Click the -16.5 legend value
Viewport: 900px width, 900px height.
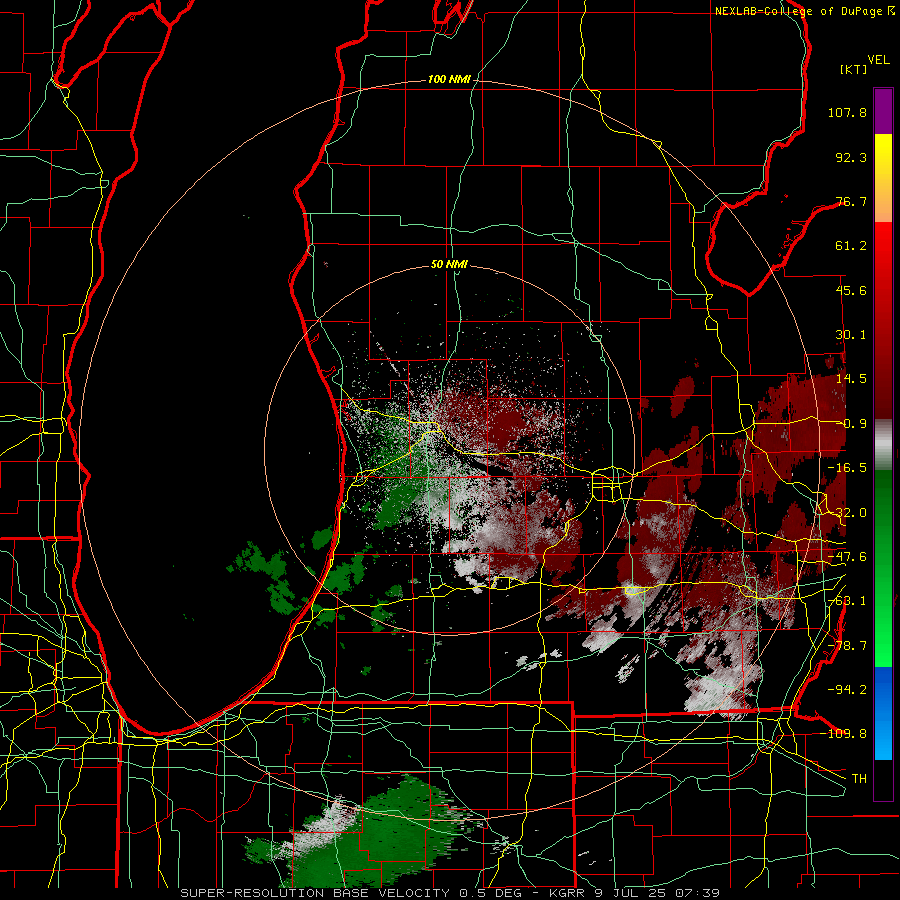click(847, 468)
